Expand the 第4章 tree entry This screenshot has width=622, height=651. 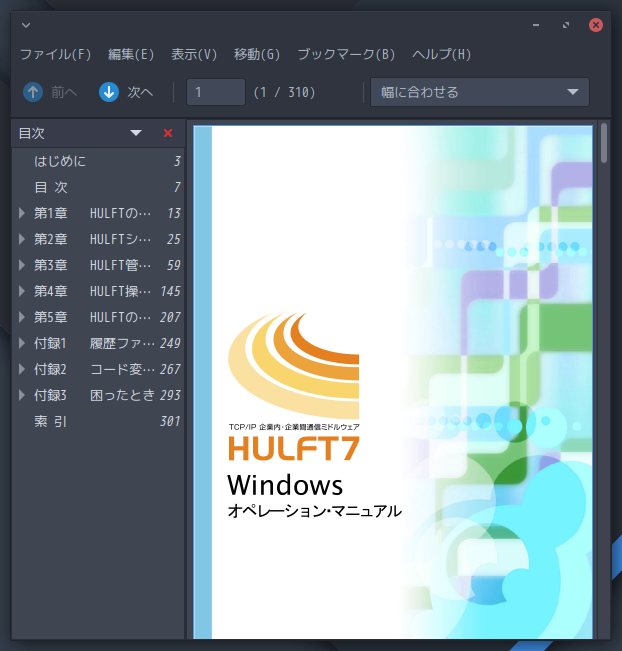tap(22, 291)
